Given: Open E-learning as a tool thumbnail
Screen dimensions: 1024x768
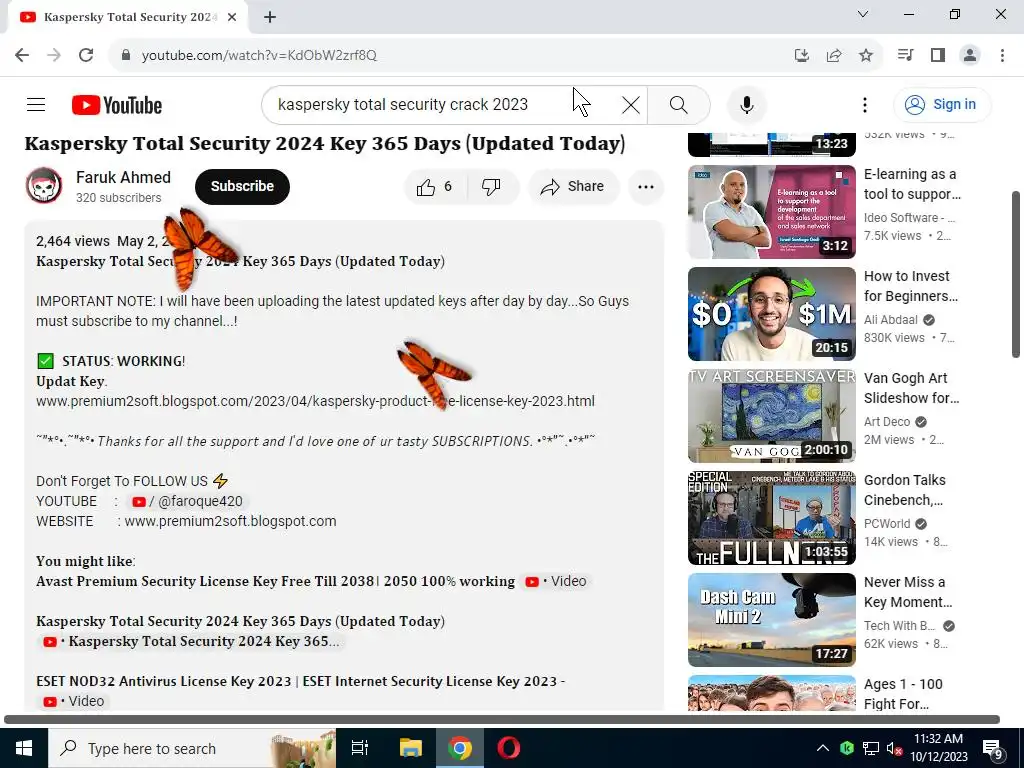Looking at the screenshot, I should tap(772, 212).
